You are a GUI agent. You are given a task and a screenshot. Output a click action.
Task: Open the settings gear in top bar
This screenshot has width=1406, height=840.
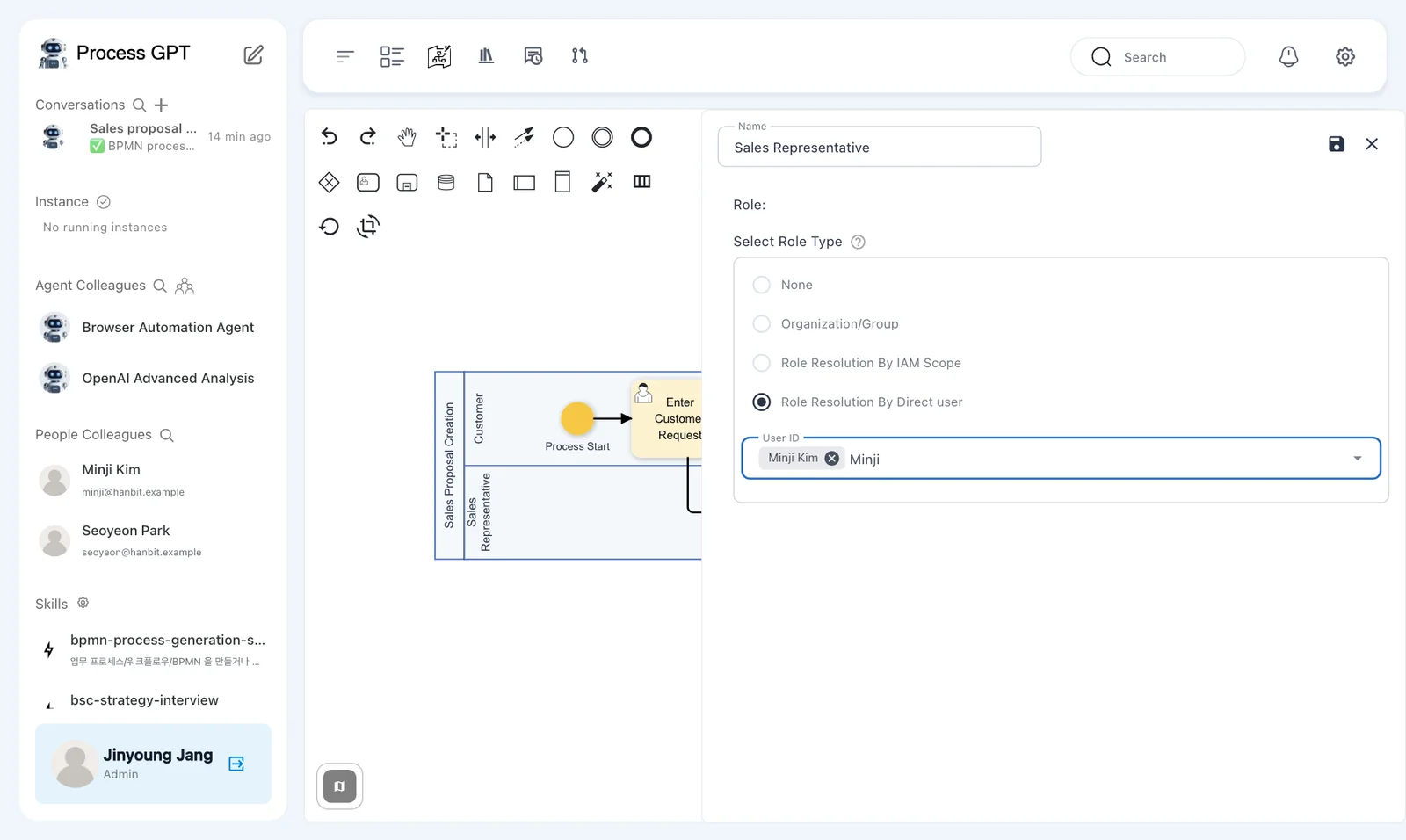click(x=1345, y=56)
